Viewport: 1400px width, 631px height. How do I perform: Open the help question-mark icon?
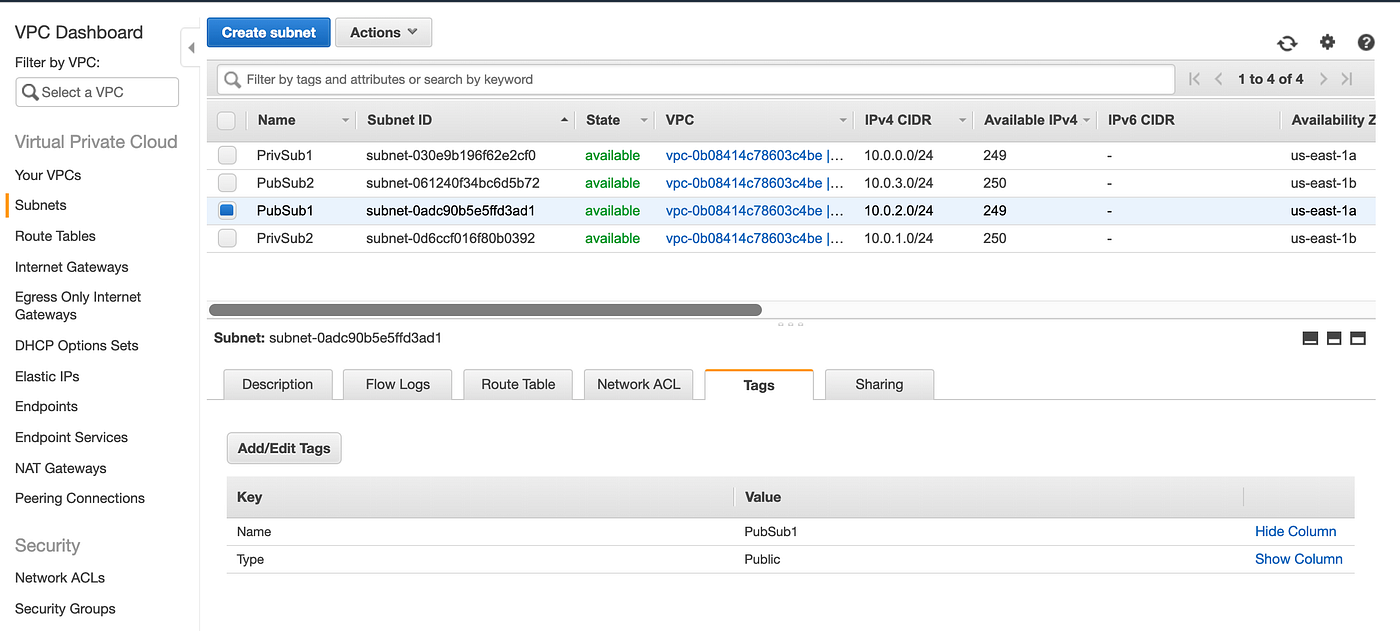click(1366, 43)
